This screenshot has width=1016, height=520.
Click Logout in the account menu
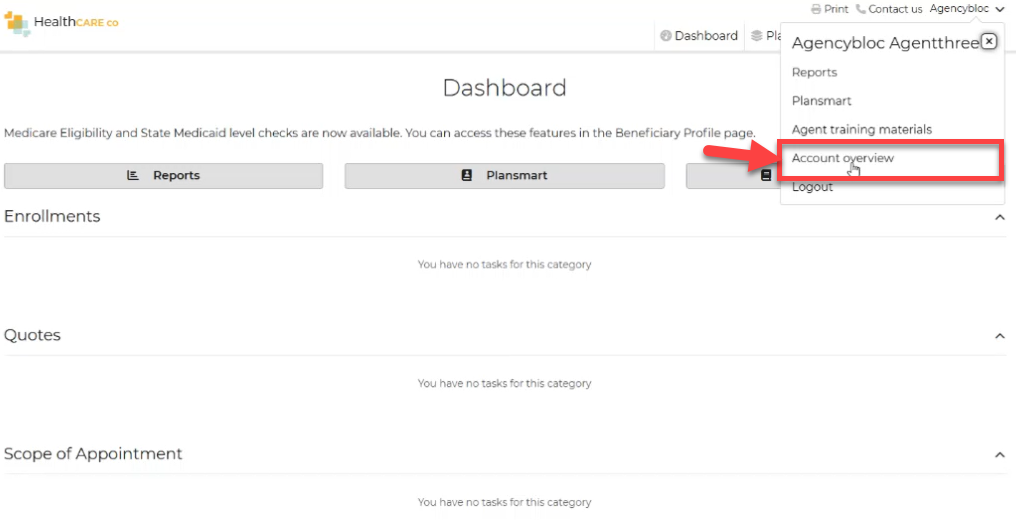coord(812,187)
